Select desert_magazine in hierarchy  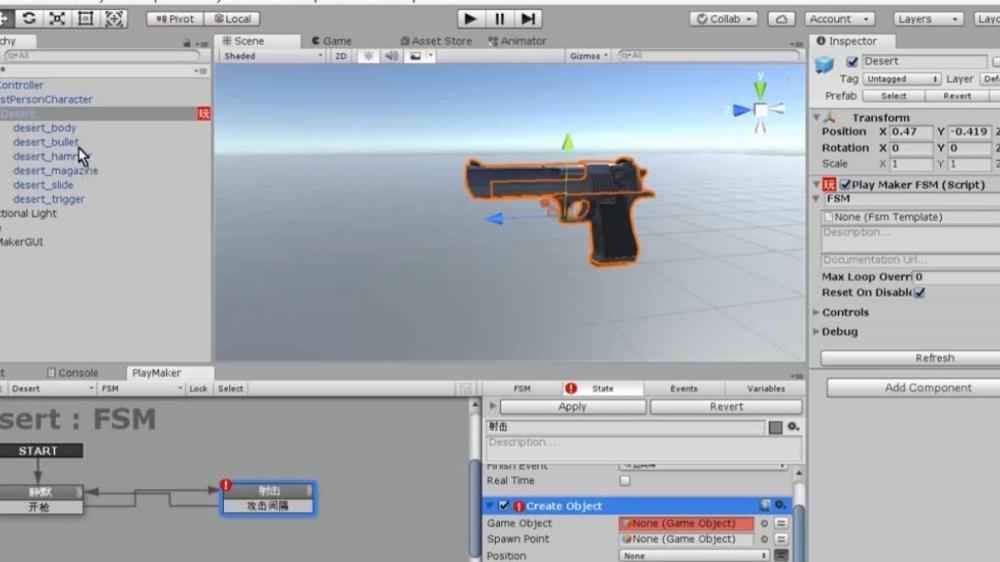[x=55, y=170]
